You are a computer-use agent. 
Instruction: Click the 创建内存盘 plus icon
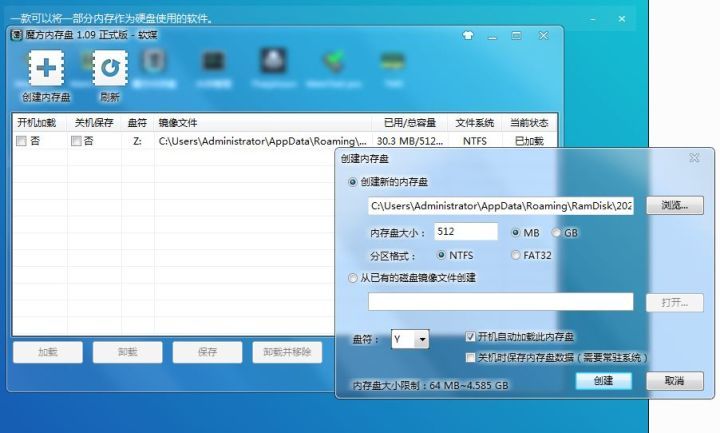[46, 68]
